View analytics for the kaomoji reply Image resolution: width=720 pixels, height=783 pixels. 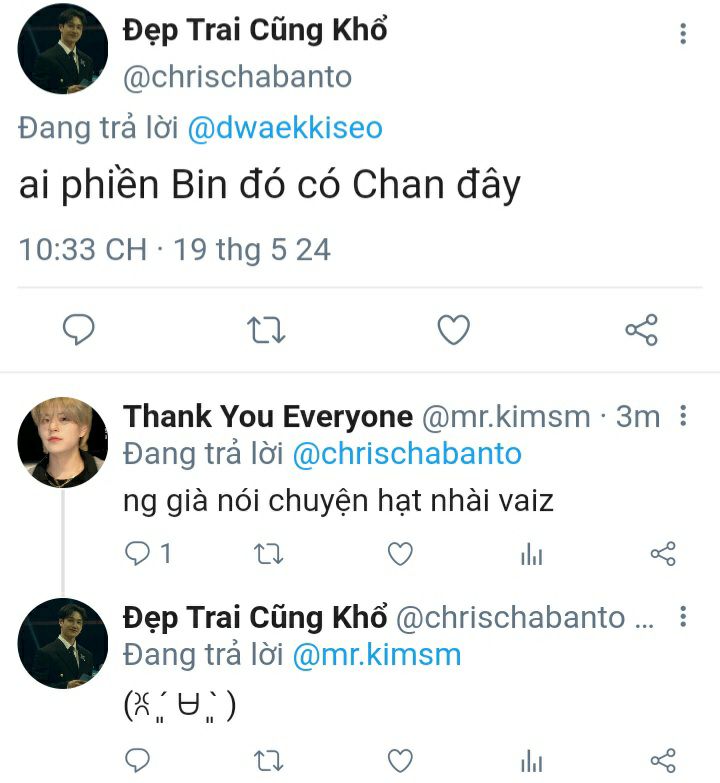[x=531, y=762]
